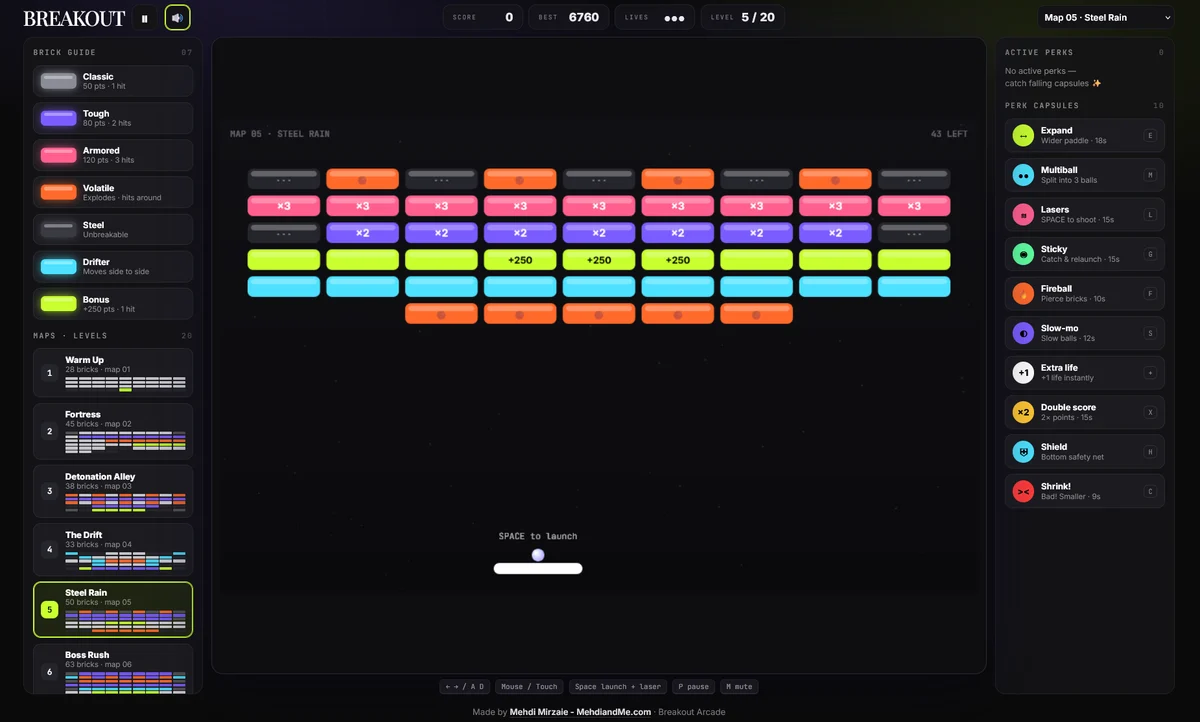1200x722 pixels.
Task: Click the Space launch + laser chip
Action: tap(618, 687)
